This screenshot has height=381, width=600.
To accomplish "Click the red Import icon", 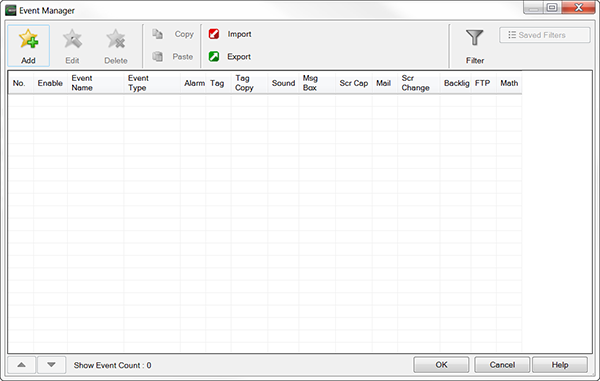I will (214, 34).
